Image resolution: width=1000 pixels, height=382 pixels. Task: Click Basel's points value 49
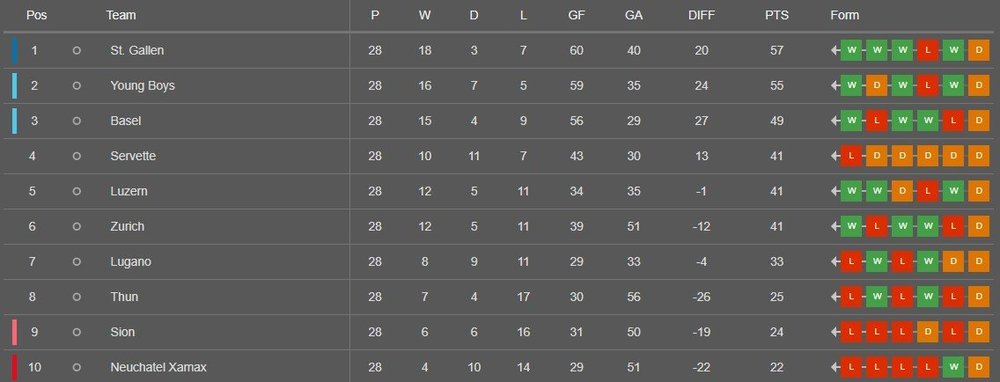(776, 121)
